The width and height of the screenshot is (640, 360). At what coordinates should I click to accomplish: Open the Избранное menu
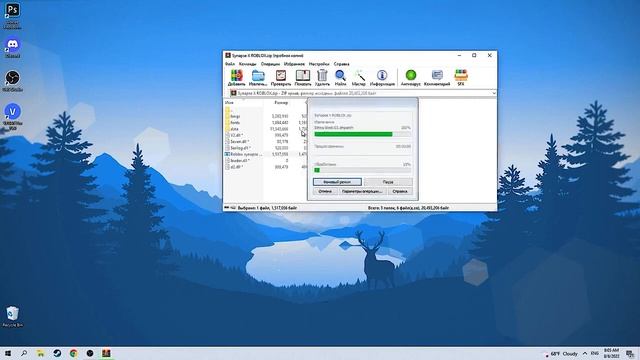[294, 64]
